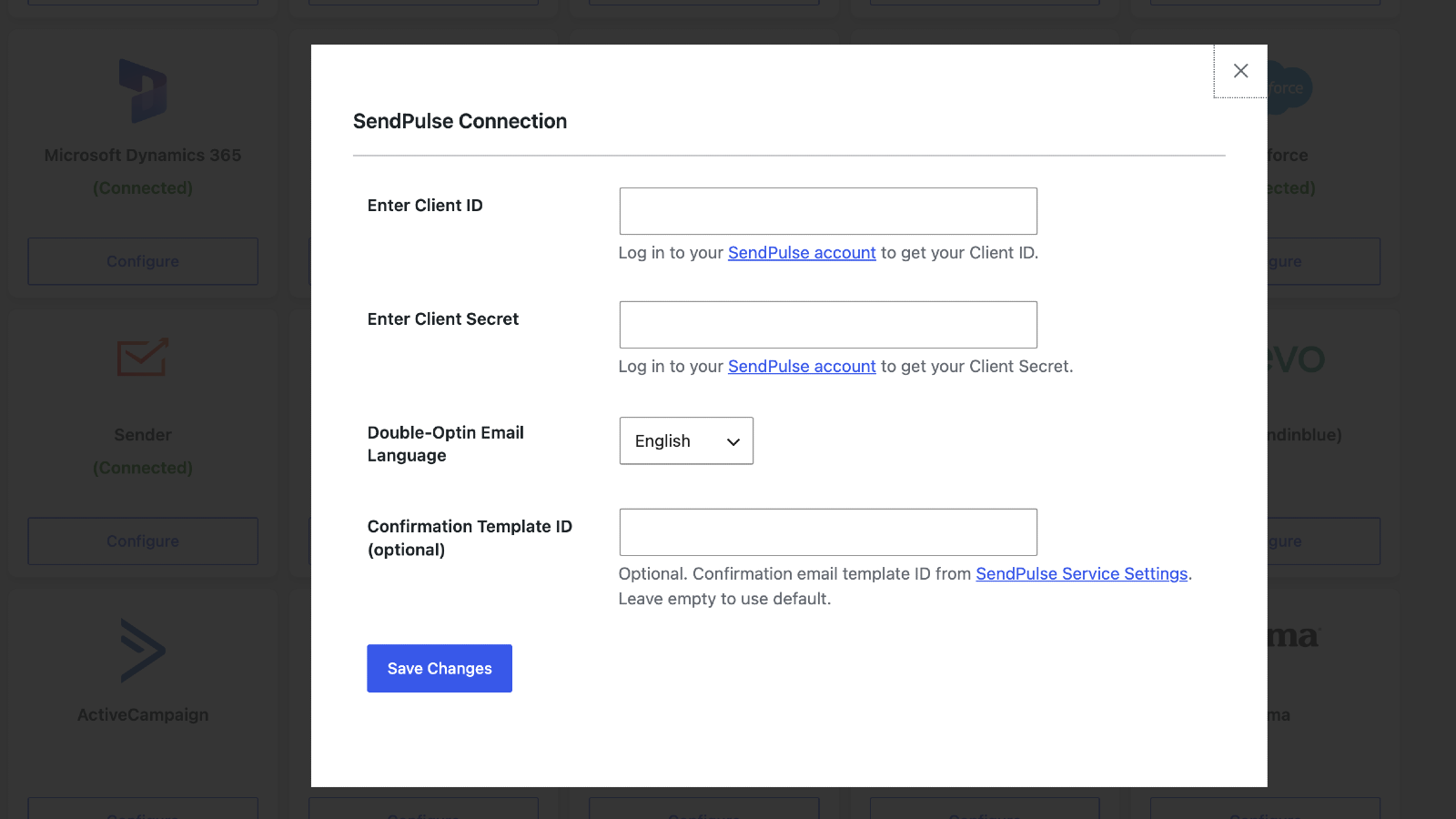
Task: Click the Microsoft Dynamics 365 logo icon
Action: point(143,91)
